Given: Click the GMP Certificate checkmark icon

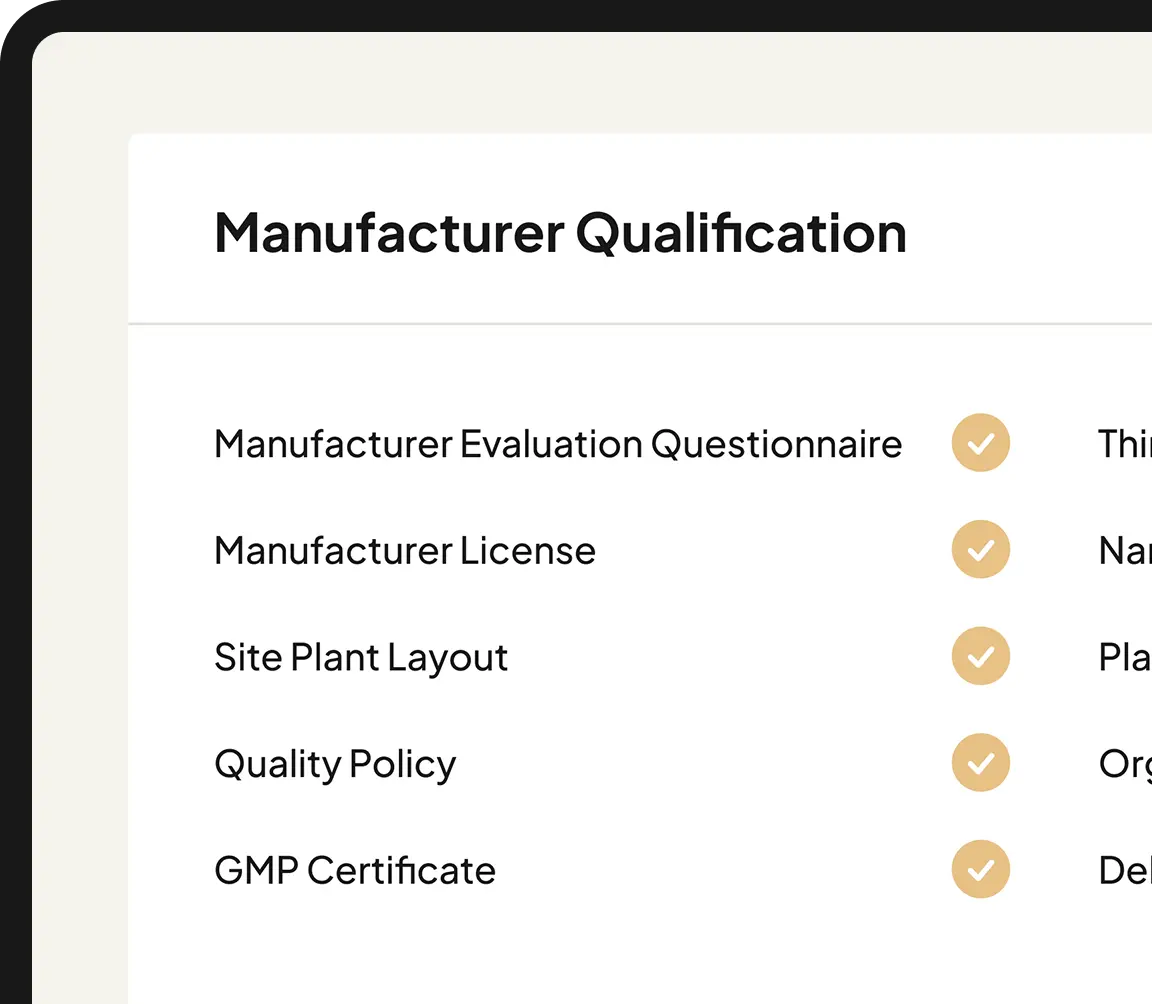Looking at the screenshot, I should pyautogui.click(x=980, y=869).
